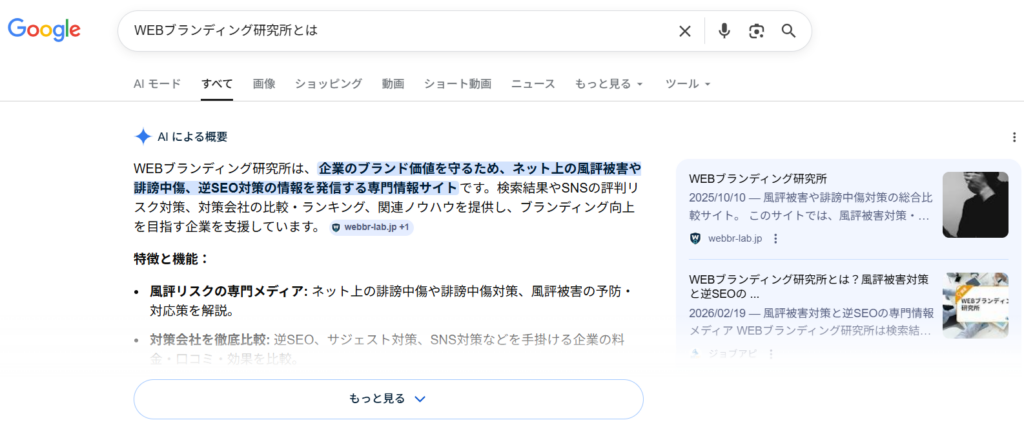Start voice search with microphone icon
Image resolution: width=1024 pixels, height=429 pixels.
[x=724, y=31]
